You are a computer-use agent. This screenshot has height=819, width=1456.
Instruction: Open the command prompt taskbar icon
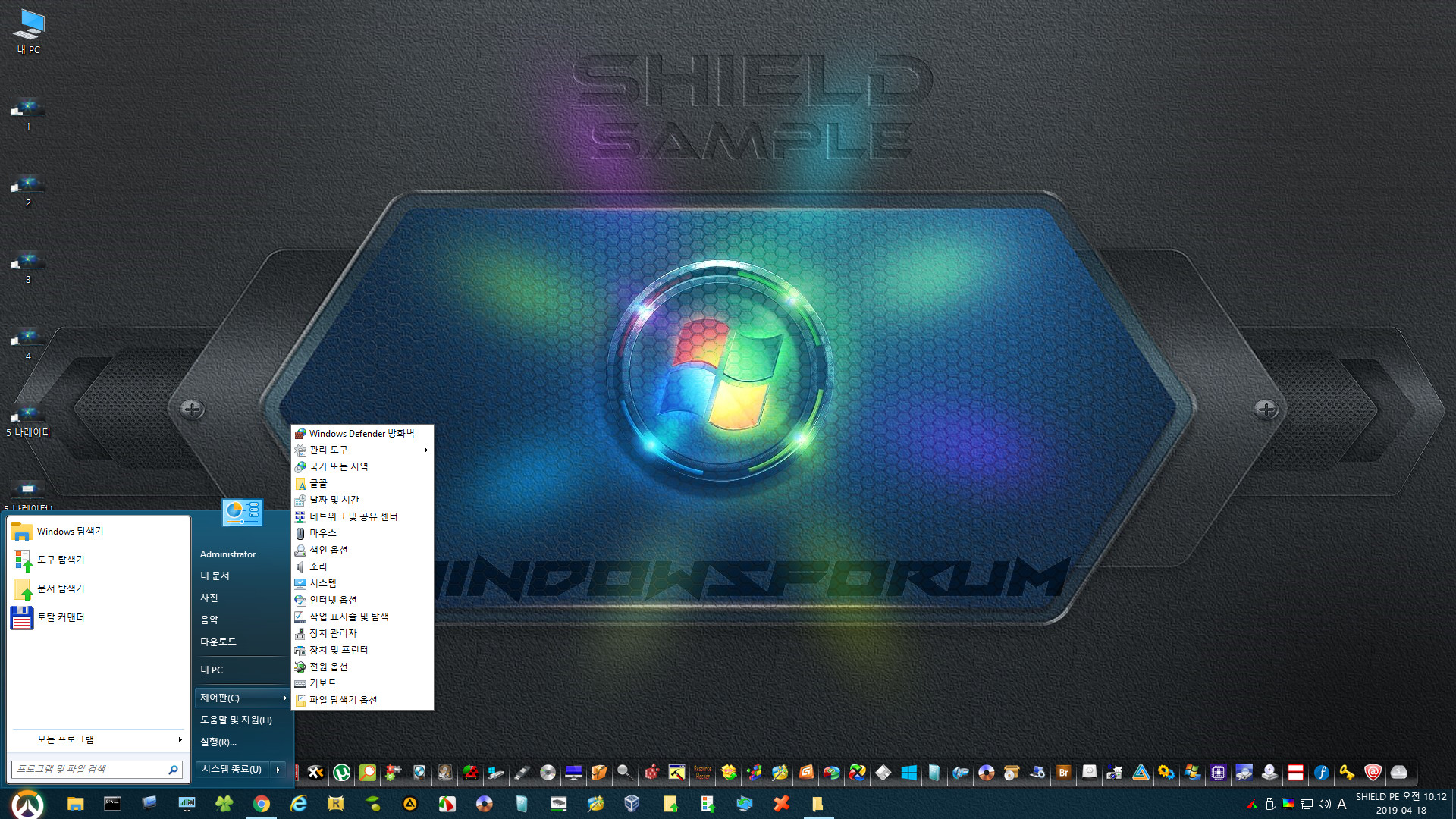112,804
